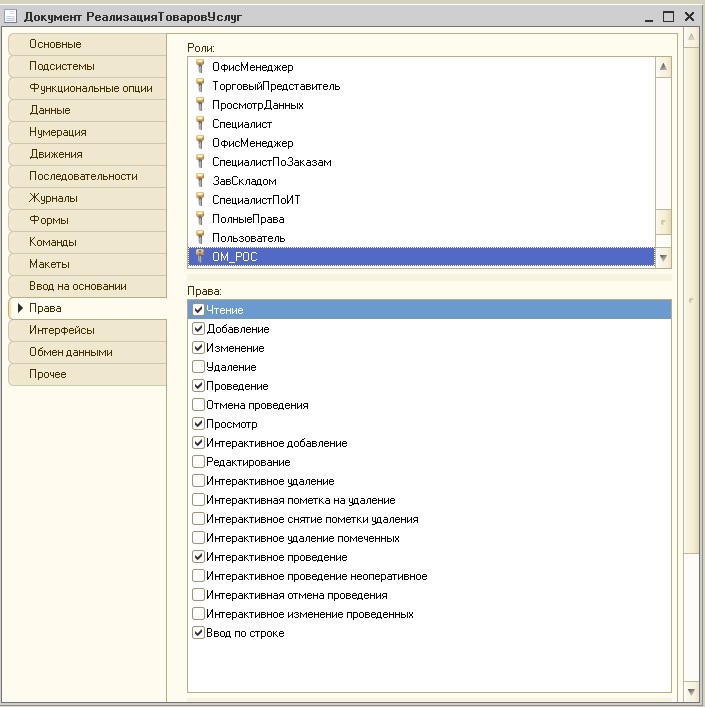
Task: Uncheck the Проведение right checkbox
Action: (x=198, y=386)
